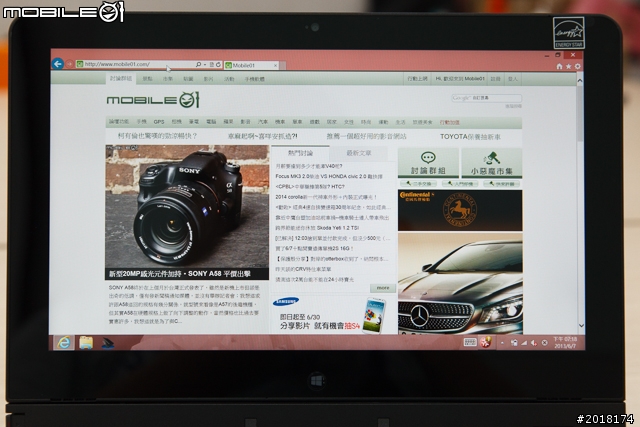The height and width of the screenshot is (427, 640).
Task: Open the featured headline ending in 影音網站
Action: click(366, 136)
